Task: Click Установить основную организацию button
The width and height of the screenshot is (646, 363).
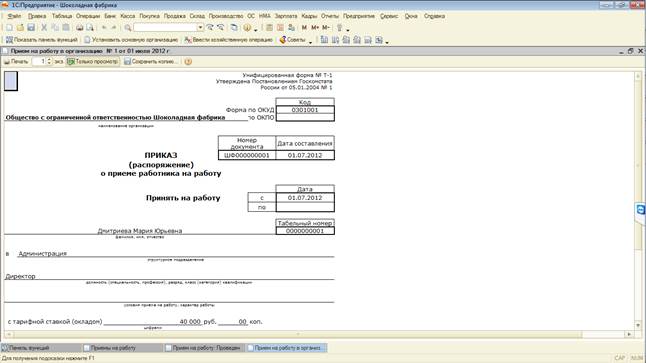Action: coord(131,40)
